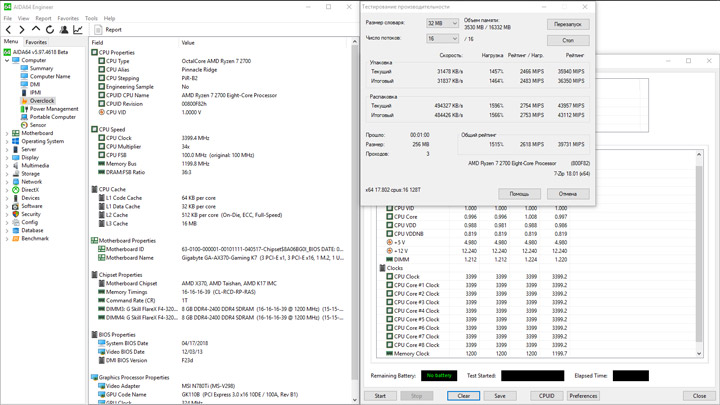720x405 pixels.
Task: Open the thread count 16 dropdown
Action: coord(442,39)
